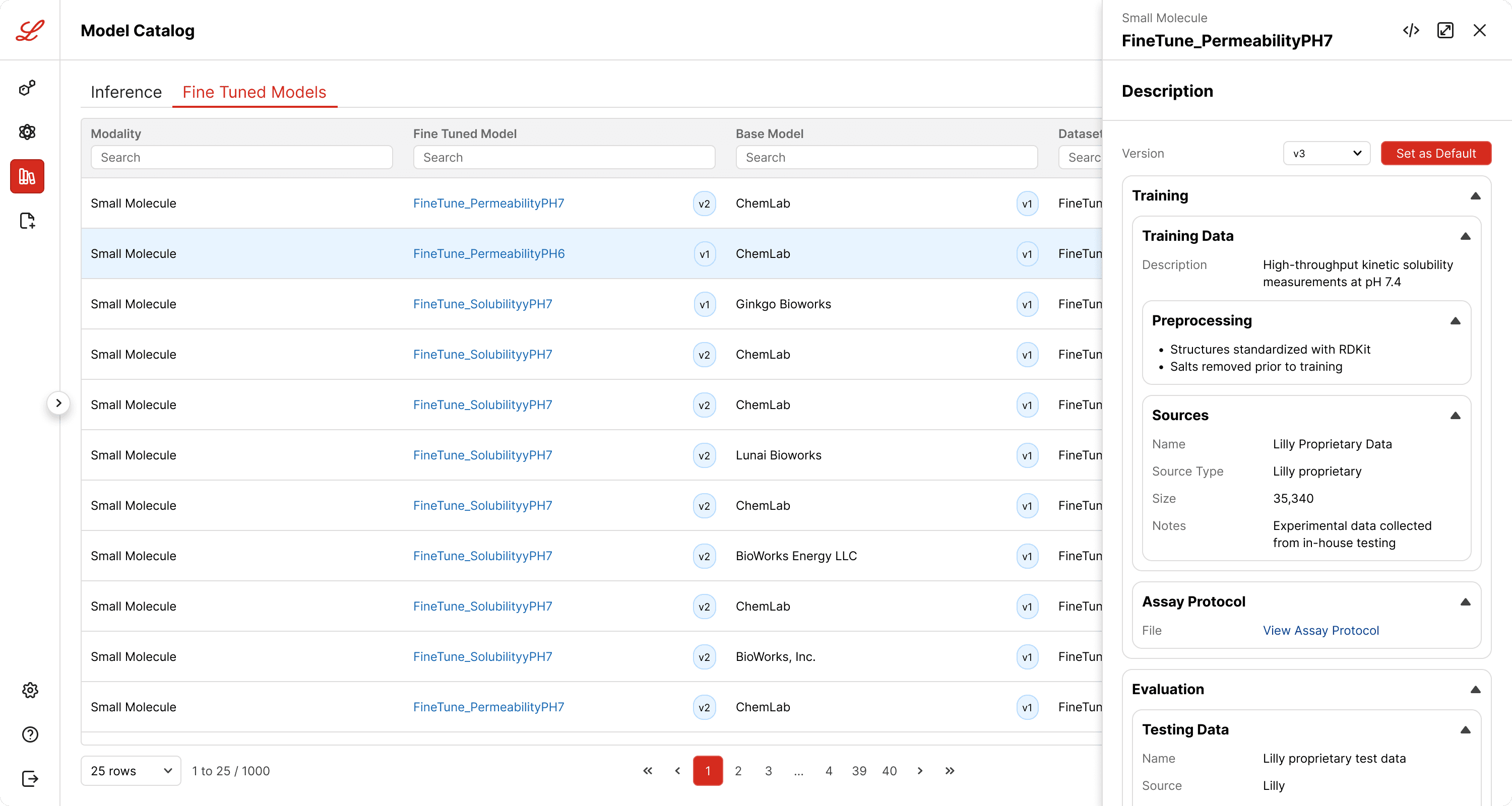Image resolution: width=1512 pixels, height=806 pixels.
Task: Click the Base Model search field
Action: pos(887,157)
